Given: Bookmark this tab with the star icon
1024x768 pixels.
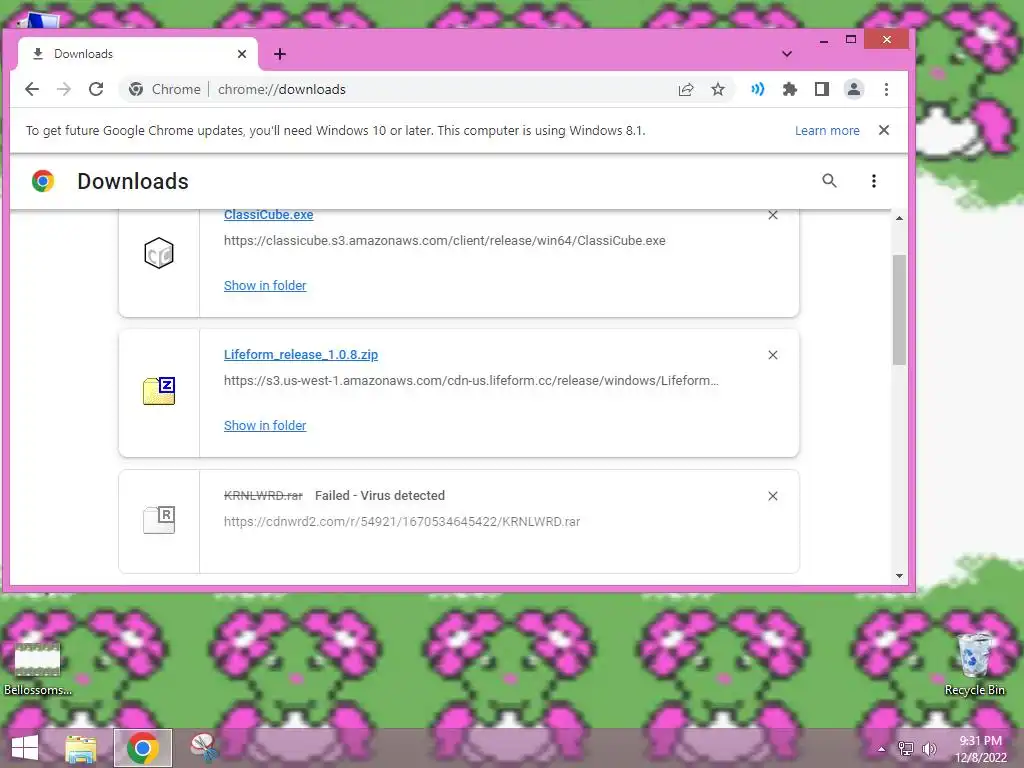Looking at the screenshot, I should [718, 89].
